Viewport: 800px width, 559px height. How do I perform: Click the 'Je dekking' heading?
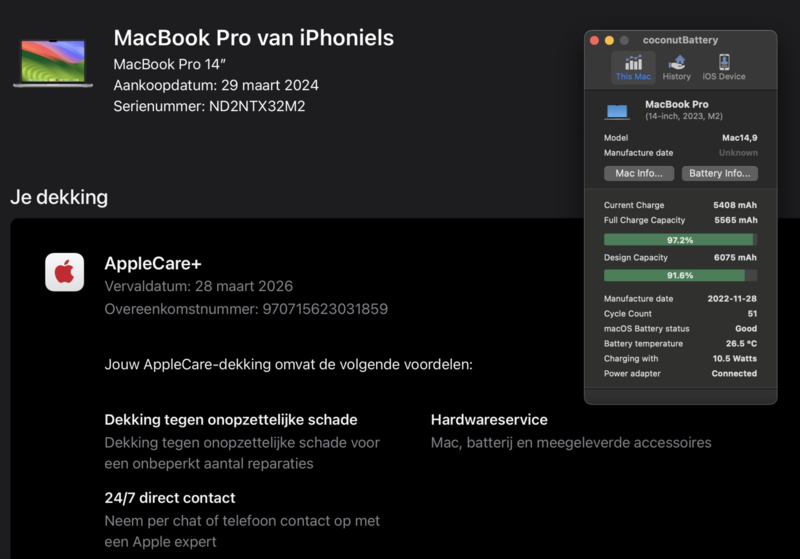click(59, 197)
